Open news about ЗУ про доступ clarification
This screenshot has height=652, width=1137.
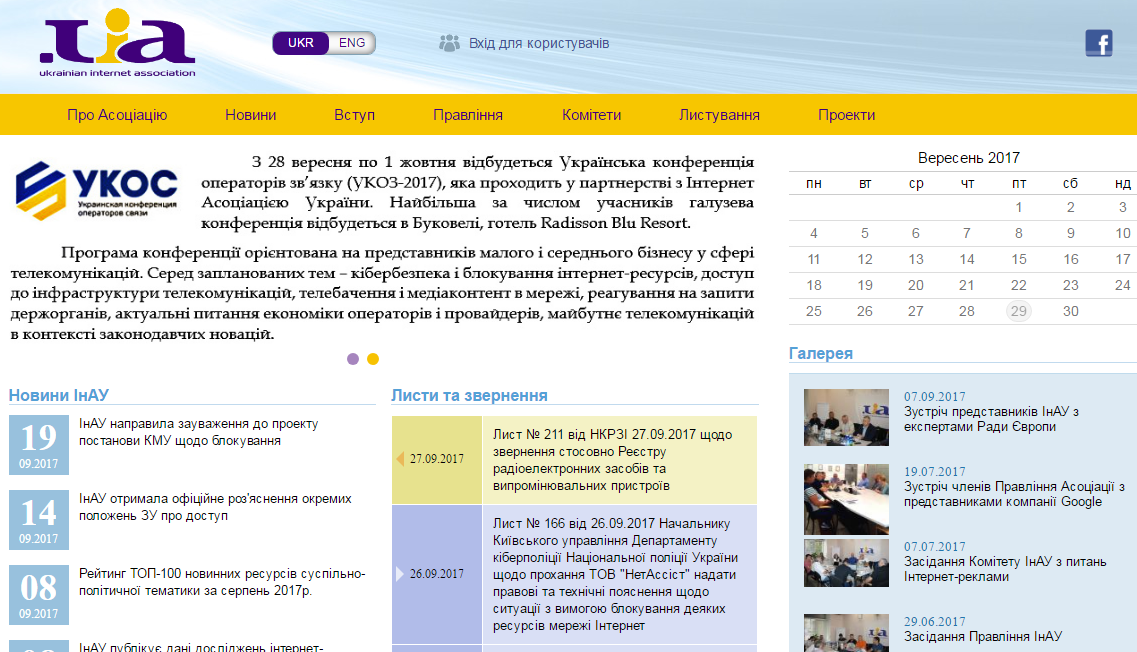215,507
